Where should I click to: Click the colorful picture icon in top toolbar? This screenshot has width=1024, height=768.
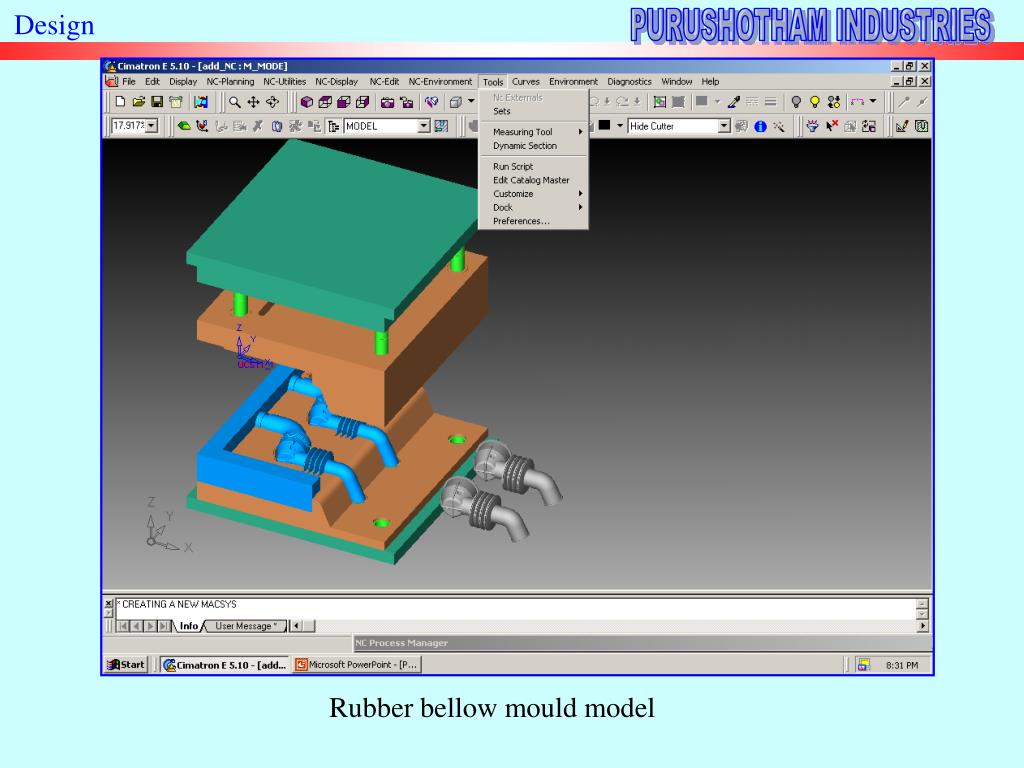[x=200, y=102]
